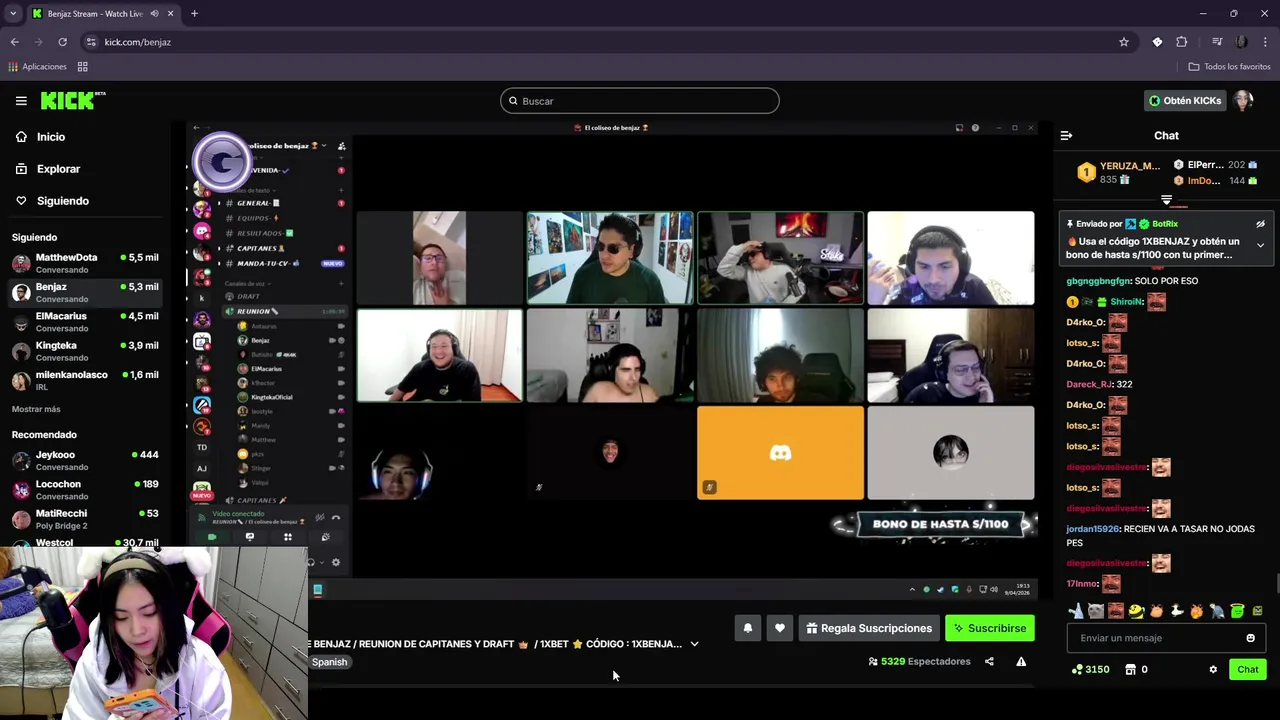Click the Buscar search field
Viewport: 1280px width, 720px height.
coord(640,101)
